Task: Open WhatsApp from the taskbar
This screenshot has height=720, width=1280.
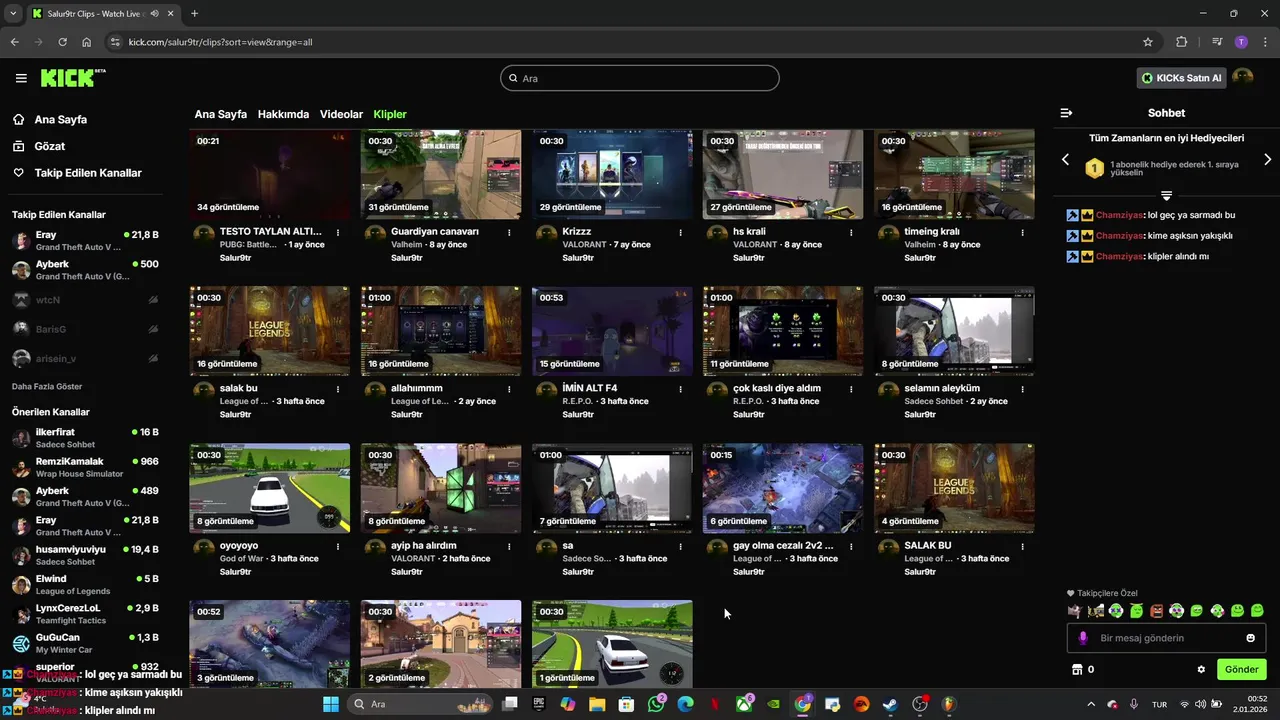Action: click(x=656, y=704)
